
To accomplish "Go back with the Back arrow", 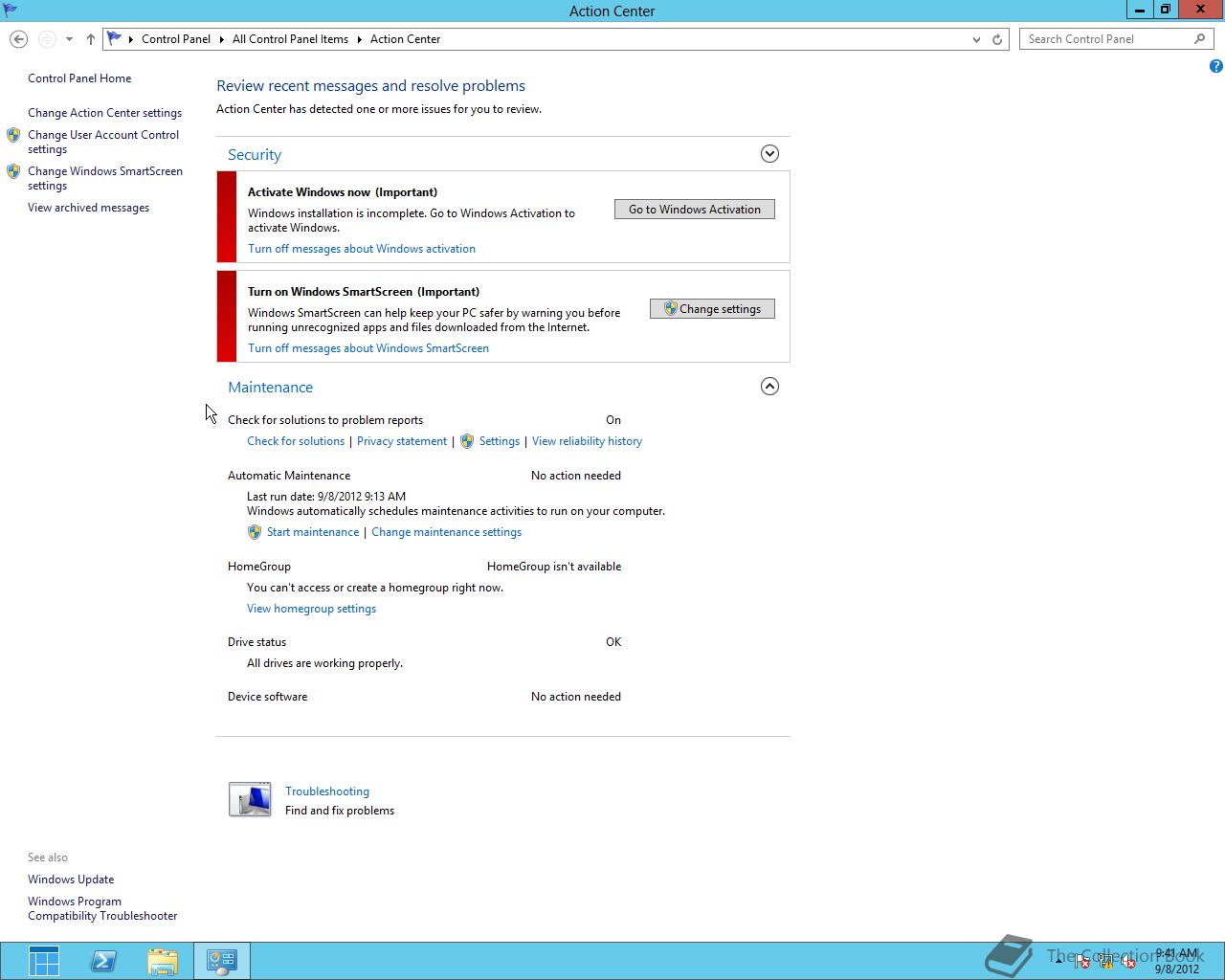I will (x=18, y=39).
